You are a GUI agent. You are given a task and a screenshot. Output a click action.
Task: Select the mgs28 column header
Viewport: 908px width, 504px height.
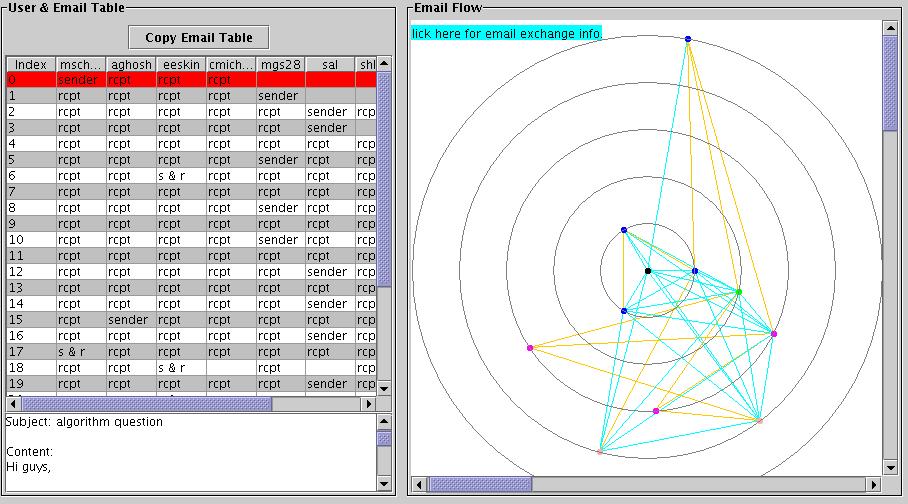click(x=280, y=64)
